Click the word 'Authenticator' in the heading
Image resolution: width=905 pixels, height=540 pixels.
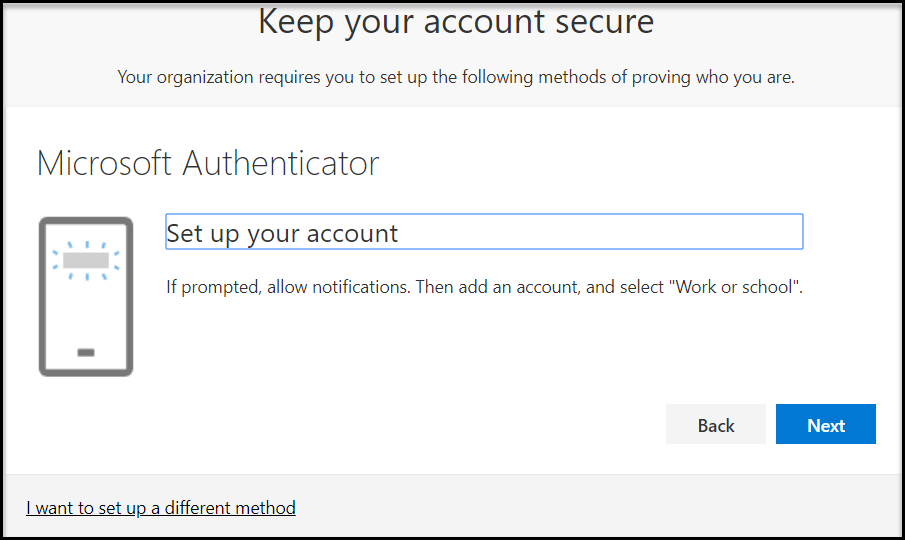point(281,163)
